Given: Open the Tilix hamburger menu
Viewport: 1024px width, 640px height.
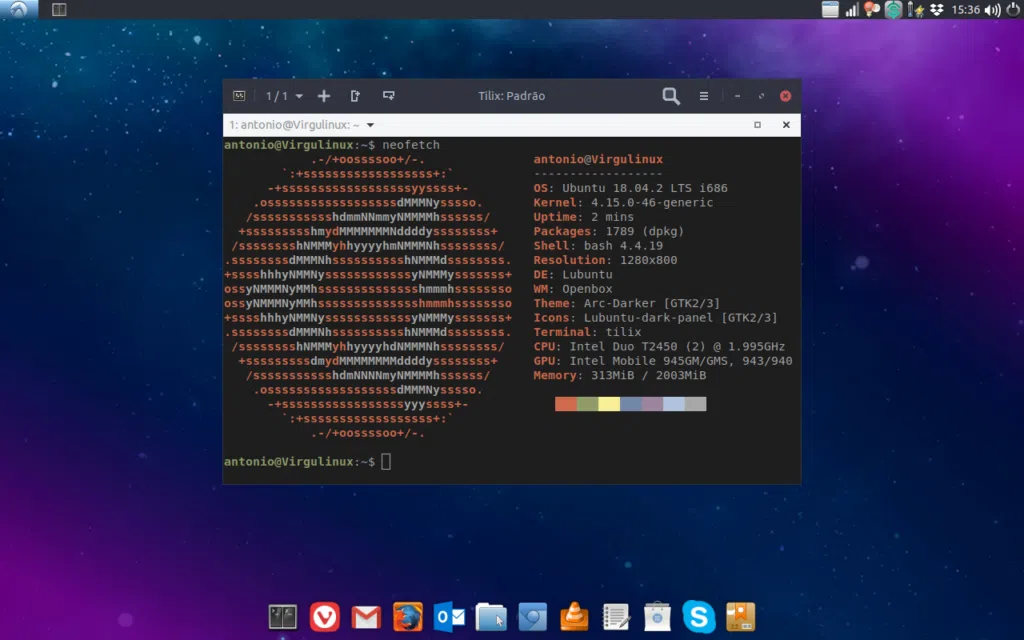Looking at the screenshot, I should 703,96.
